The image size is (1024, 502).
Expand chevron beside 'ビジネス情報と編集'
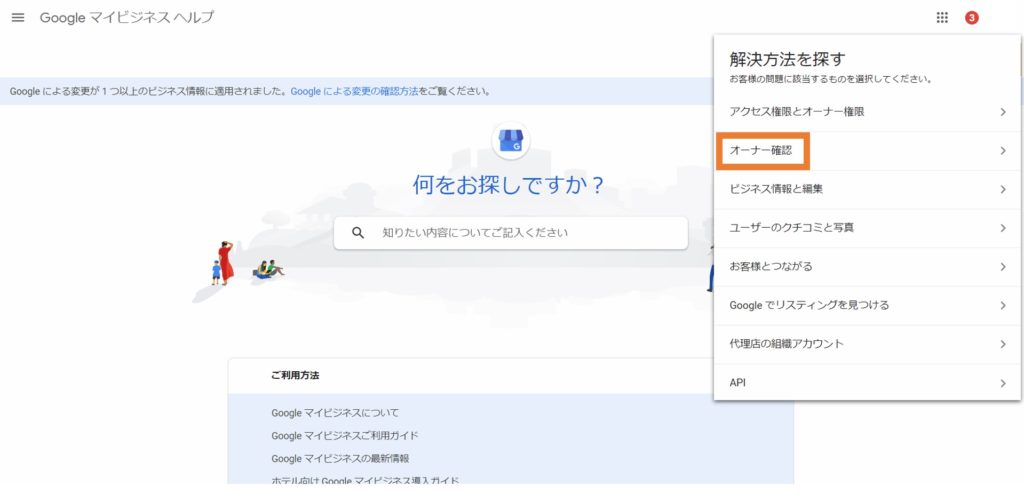coord(1003,189)
